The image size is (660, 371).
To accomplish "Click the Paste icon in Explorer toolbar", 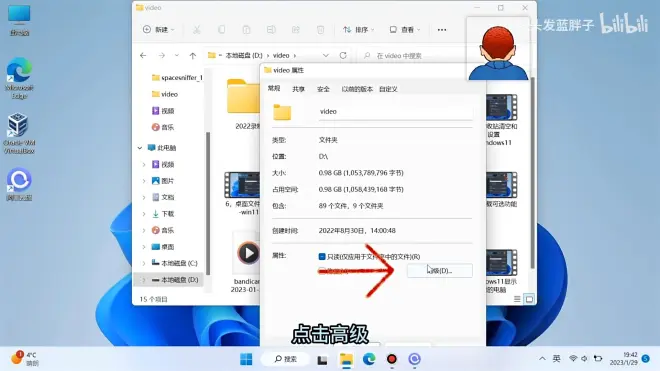I will click(246, 29).
